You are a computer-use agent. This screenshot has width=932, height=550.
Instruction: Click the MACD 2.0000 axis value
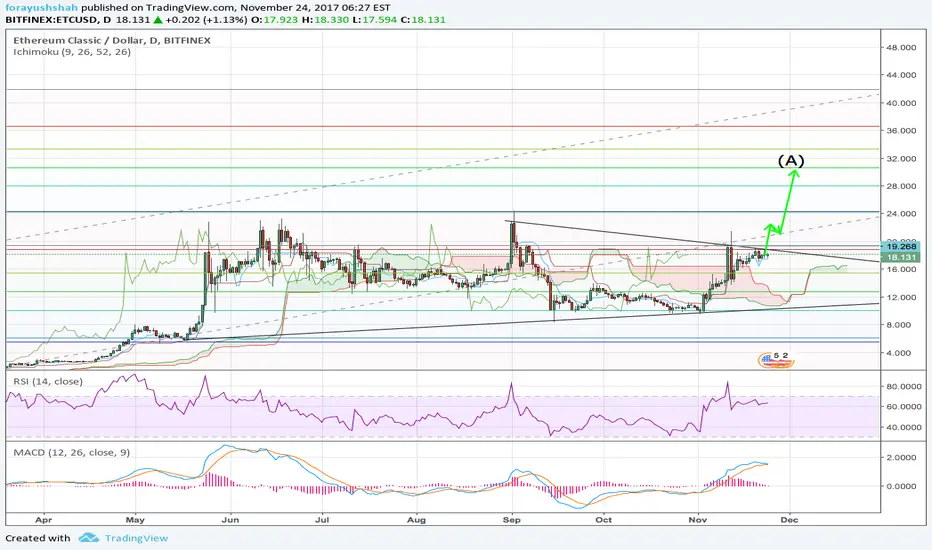(x=902, y=457)
